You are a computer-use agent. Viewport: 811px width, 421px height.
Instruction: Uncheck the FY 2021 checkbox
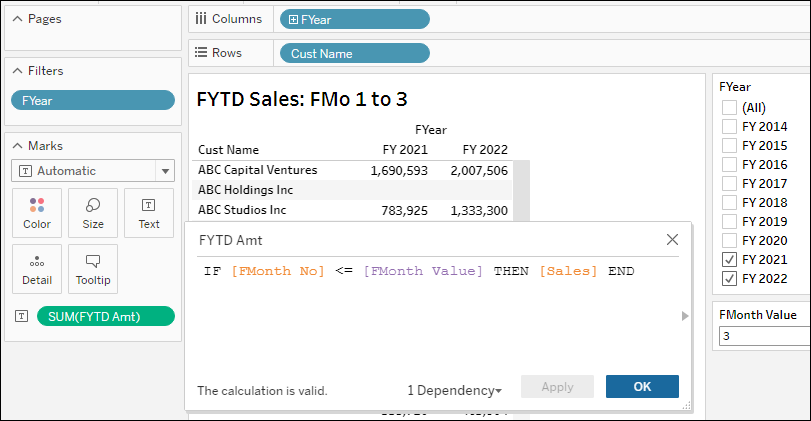pos(730,259)
